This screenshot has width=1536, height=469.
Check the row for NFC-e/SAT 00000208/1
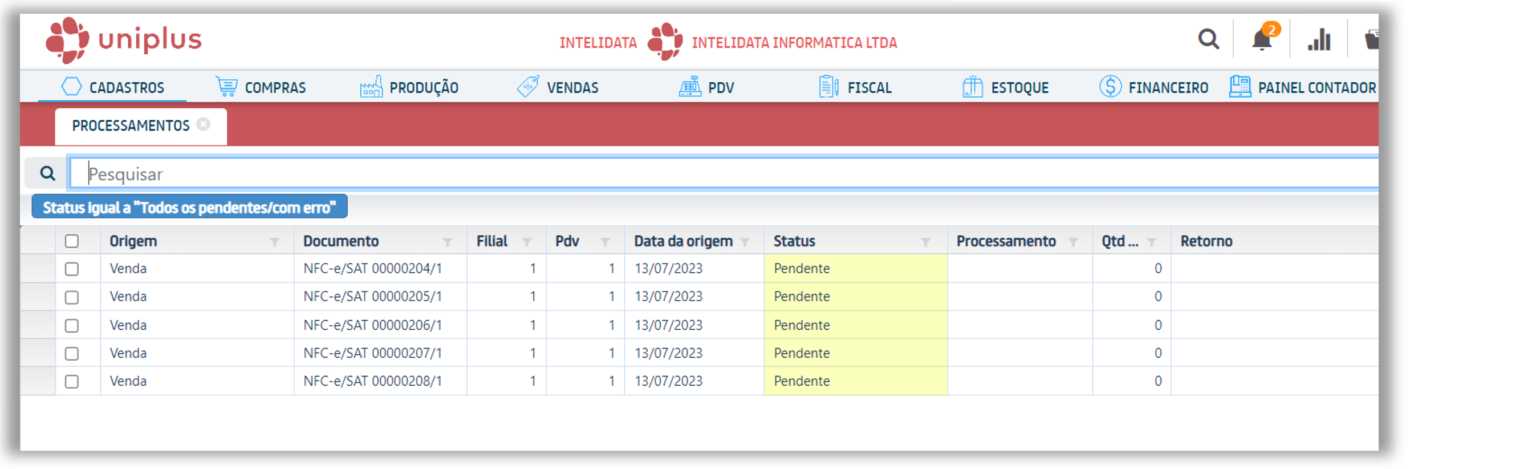coord(71,381)
